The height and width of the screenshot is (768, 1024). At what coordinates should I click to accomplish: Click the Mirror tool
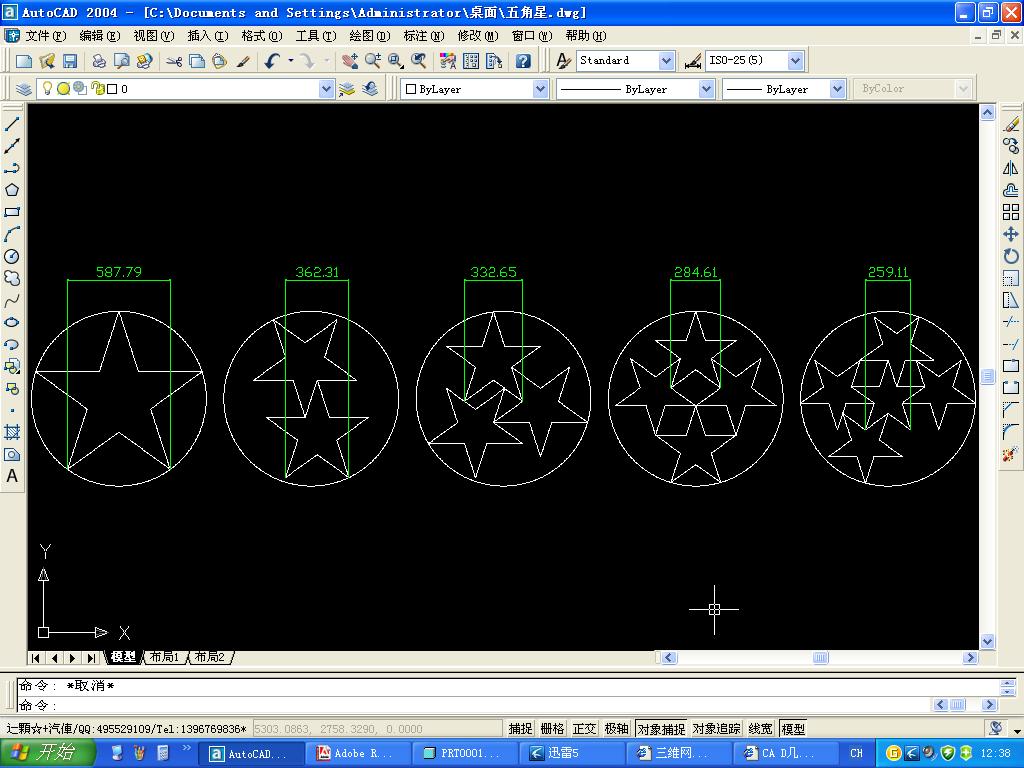(x=1011, y=168)
